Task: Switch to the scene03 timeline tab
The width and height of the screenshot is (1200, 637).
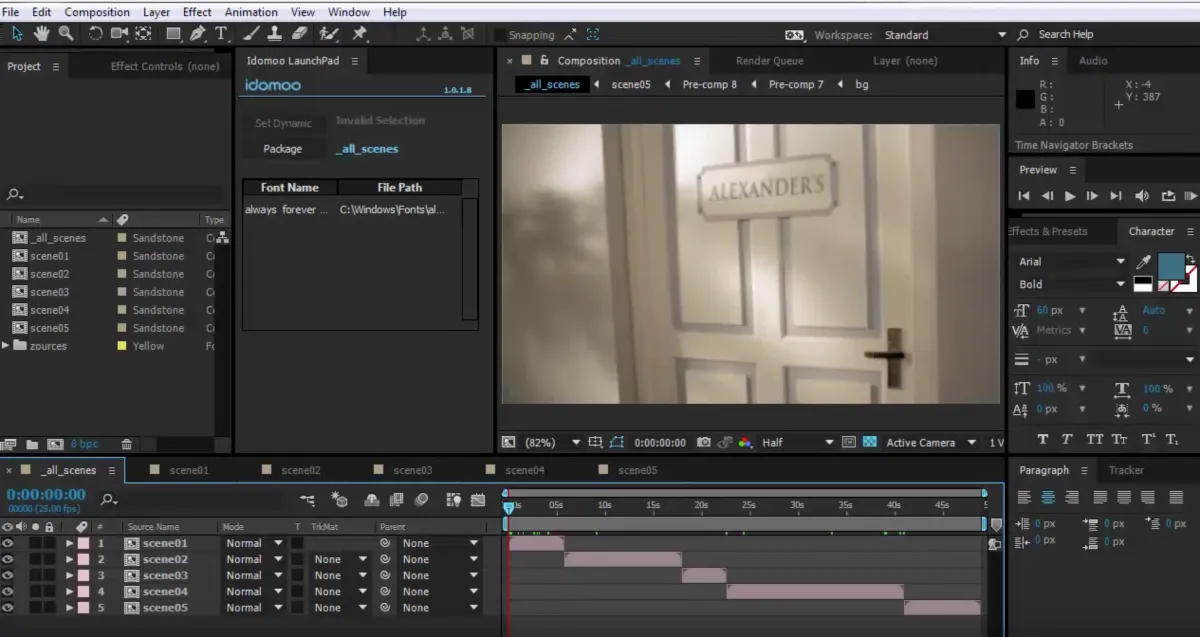Action: 412,470
